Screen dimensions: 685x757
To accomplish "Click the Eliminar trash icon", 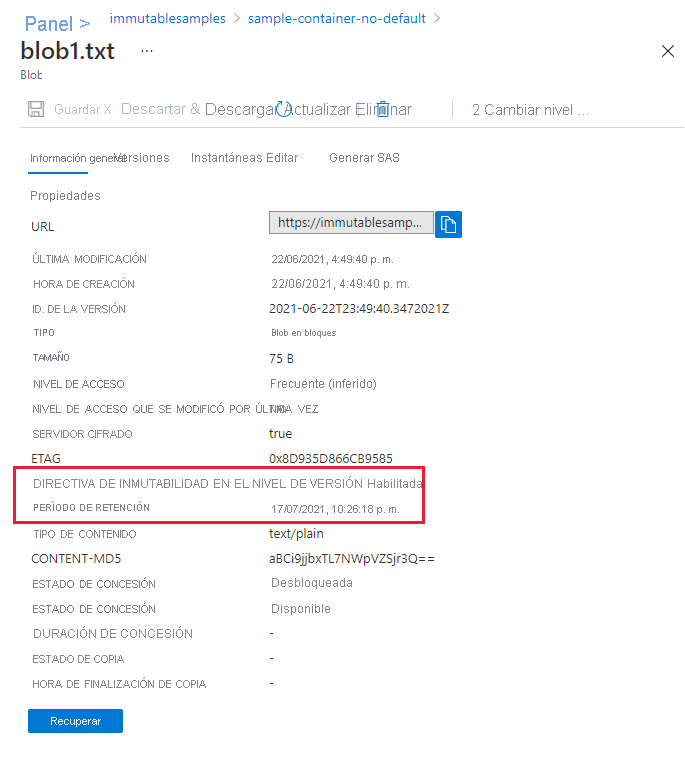I will click(382, 110).
